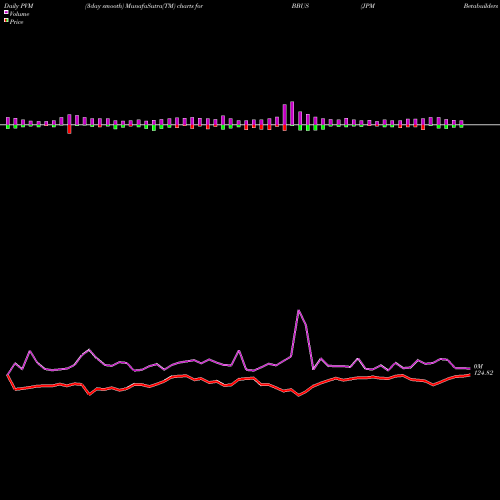The height and width of the screenshot is (500, 500).
Task: Click the '0M' volume end value
Action: point(478,366)
